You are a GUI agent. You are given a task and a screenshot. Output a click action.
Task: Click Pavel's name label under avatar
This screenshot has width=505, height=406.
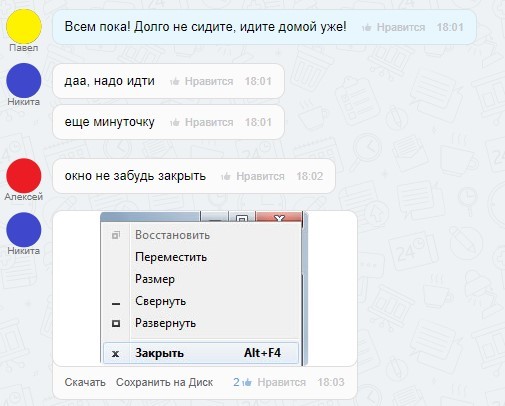[x=24, y=48]
